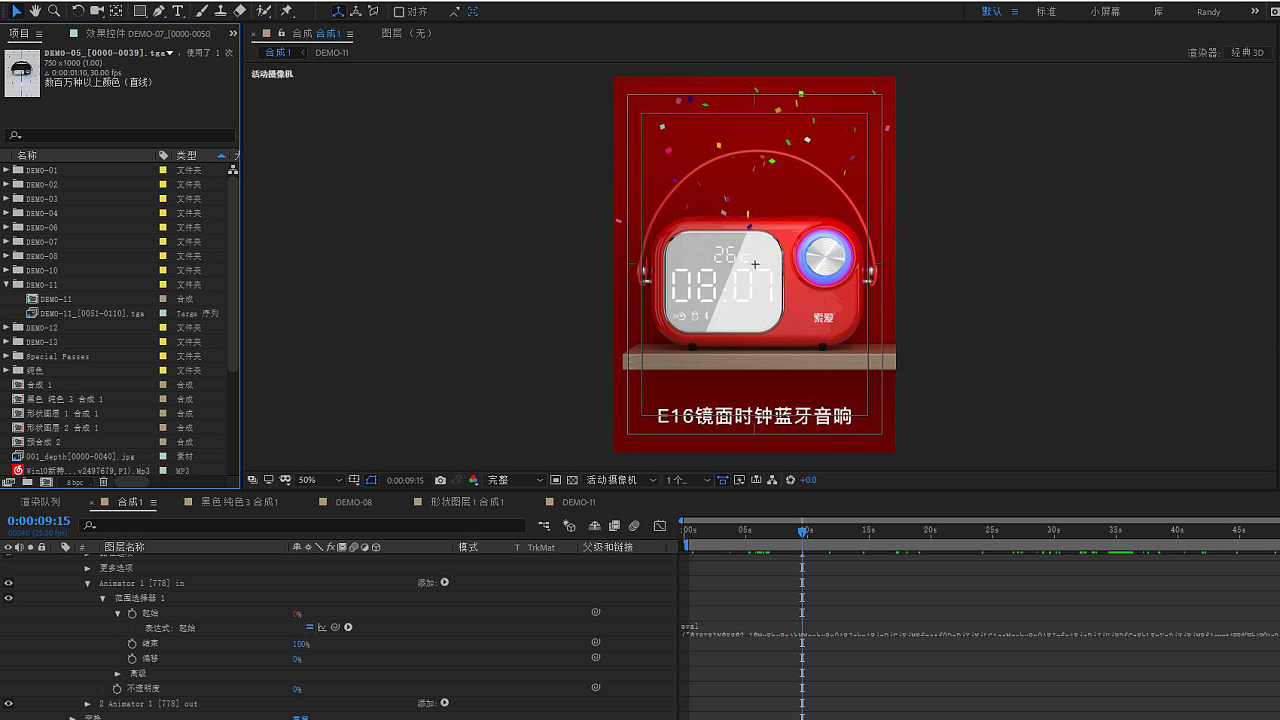Collapse DEMO-11 folder in project panel
This screenshot has width=1280, height=720.
6,284
